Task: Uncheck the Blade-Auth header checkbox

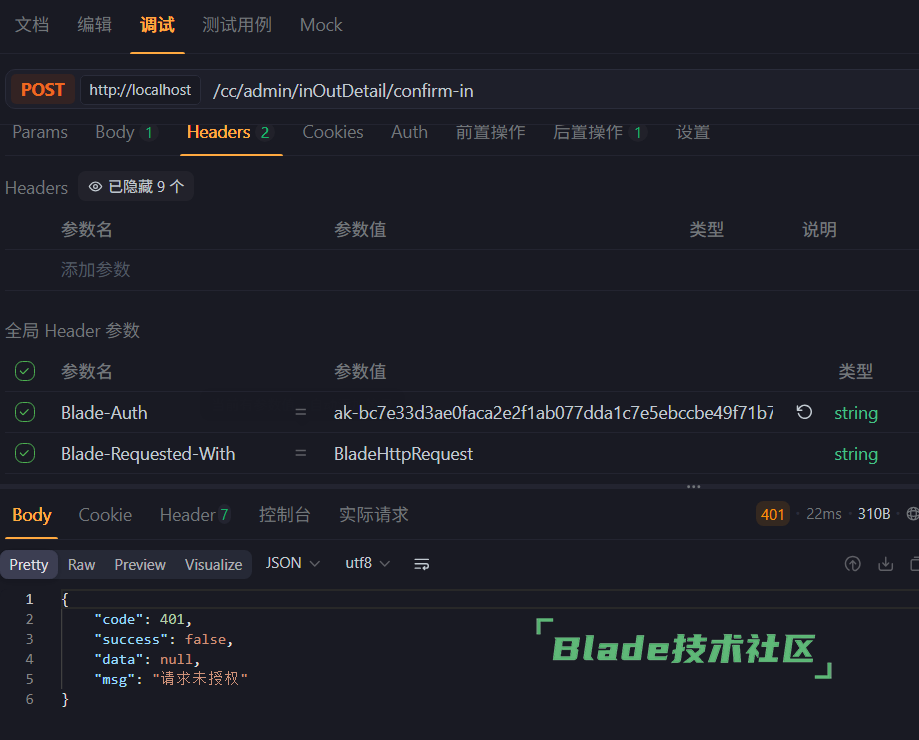Action: 25,412
